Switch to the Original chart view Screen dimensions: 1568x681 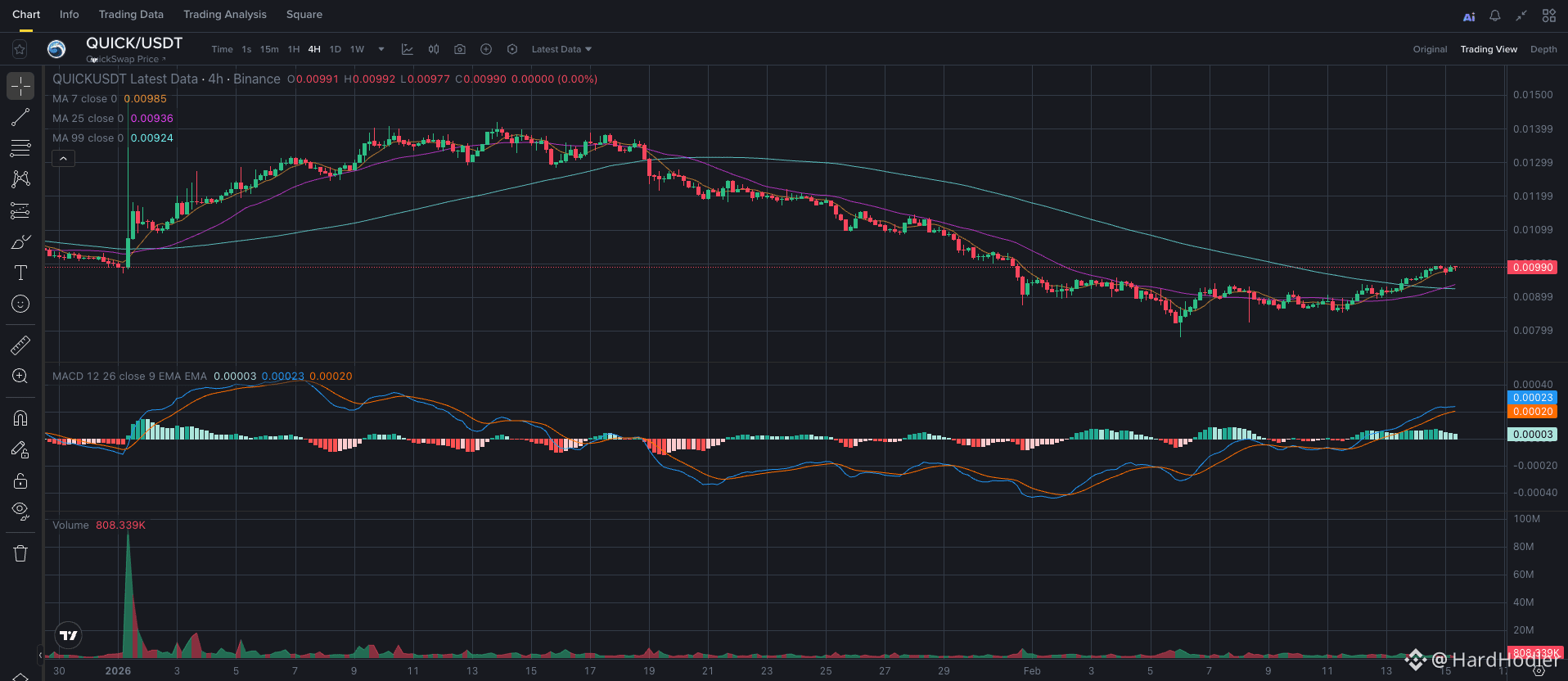(x=1430, y=49)
